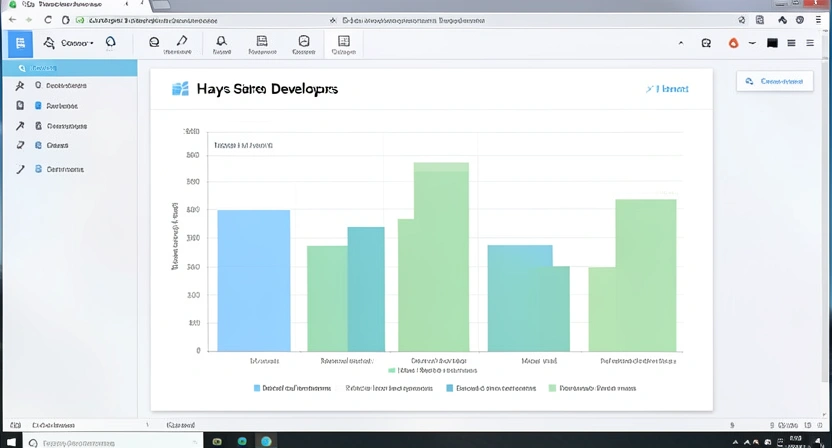Click the black square icon in the top-right toolbar
Image resolution: width=832 pixels, height=448 pixels.
(x=772, y=43)
